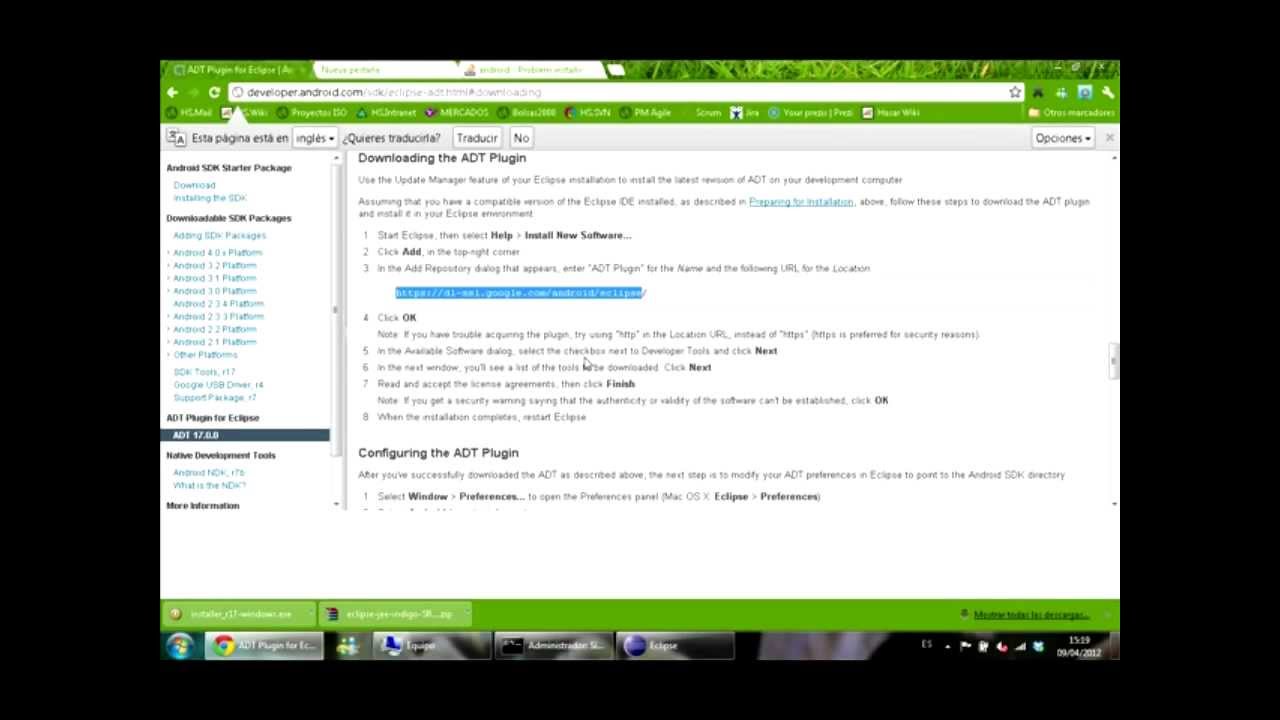Switch to the Chrome ADT Plugin taskbar item
The width and height of the screenshot is (1280, 720).
[x=266, y=646]
